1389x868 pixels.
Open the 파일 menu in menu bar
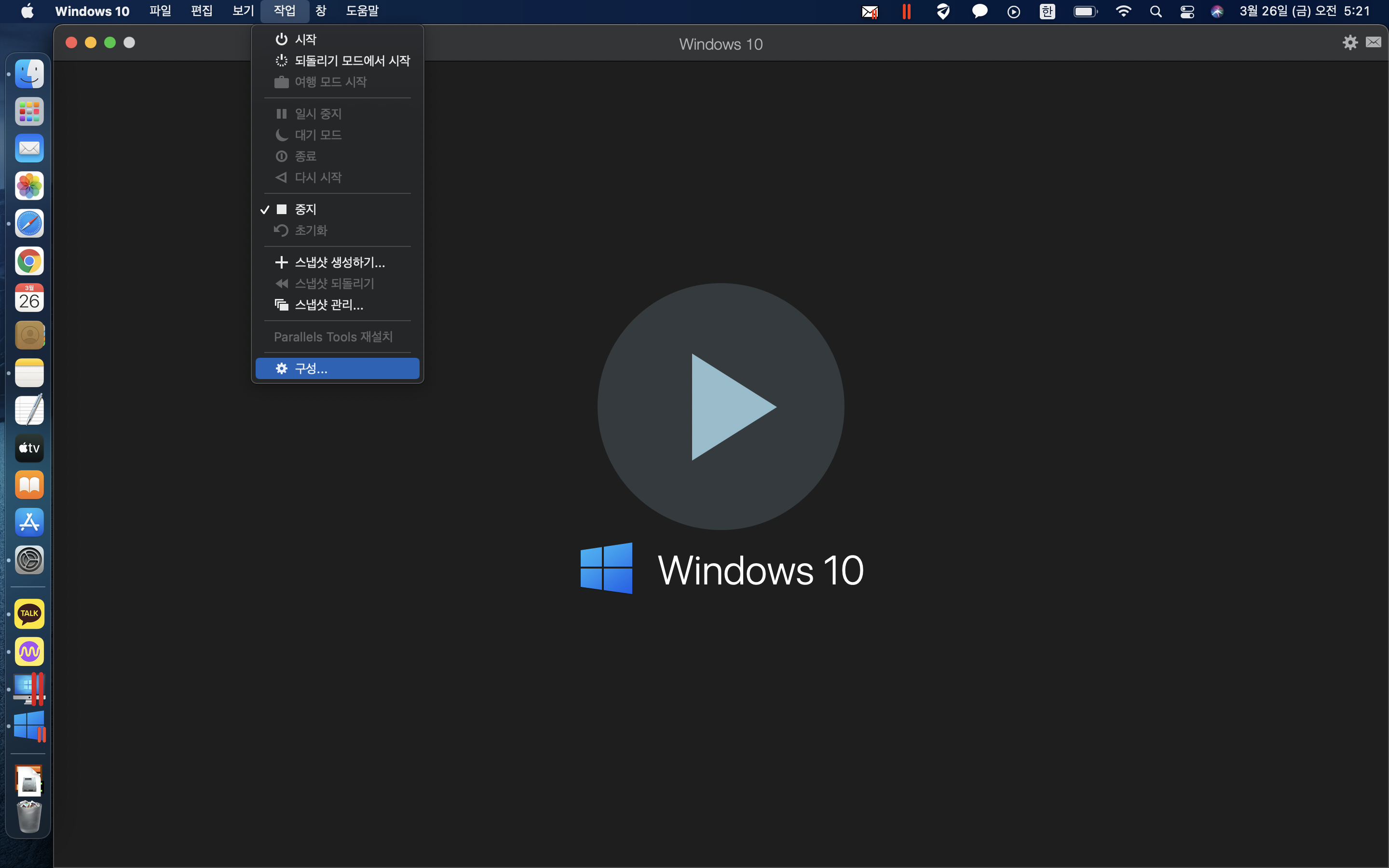(x=160, y=11)
